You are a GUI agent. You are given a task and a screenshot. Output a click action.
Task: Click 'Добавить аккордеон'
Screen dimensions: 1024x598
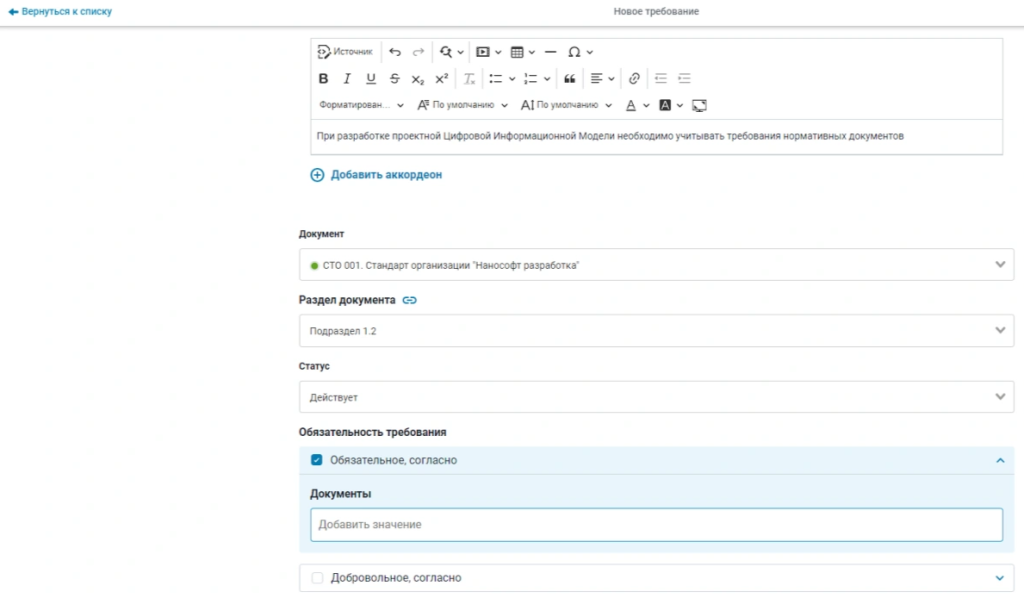(x=377, y=174)
